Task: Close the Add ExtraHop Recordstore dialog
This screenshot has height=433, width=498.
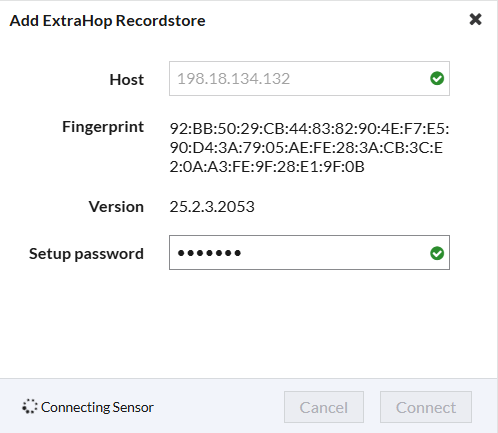Action: (x=475, y=19)
